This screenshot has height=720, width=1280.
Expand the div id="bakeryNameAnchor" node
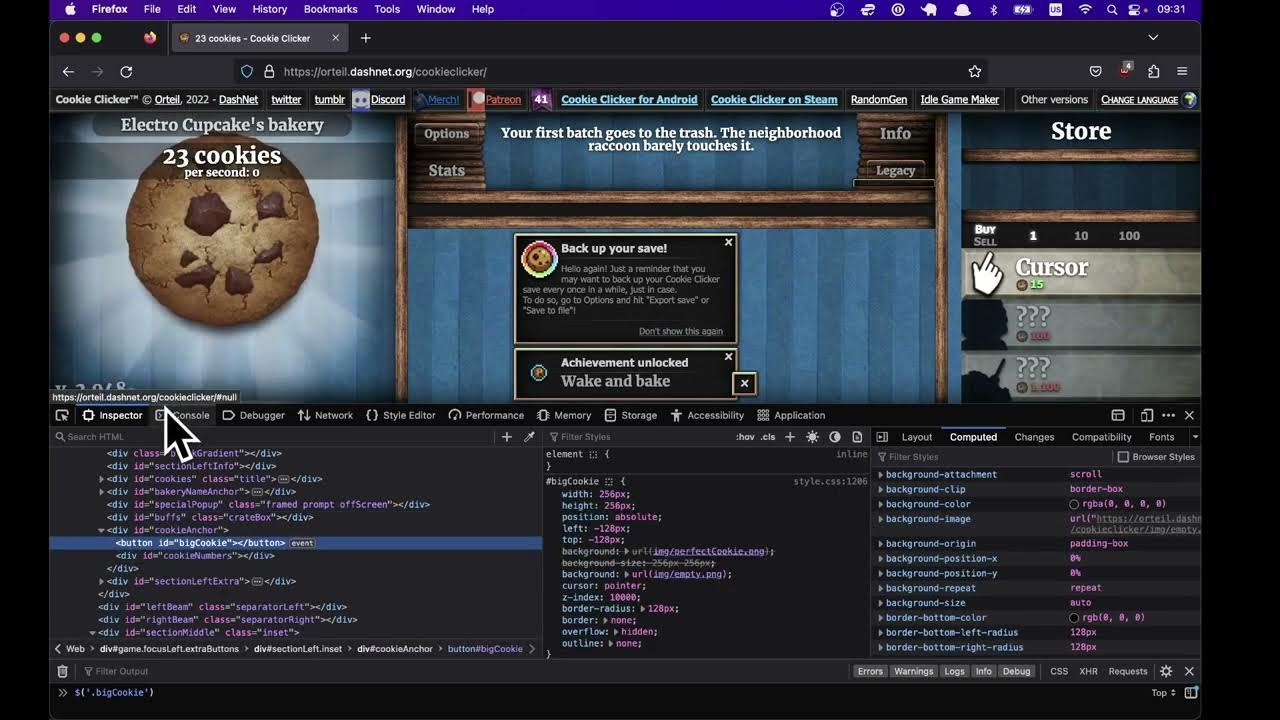(x=101, y=492)
